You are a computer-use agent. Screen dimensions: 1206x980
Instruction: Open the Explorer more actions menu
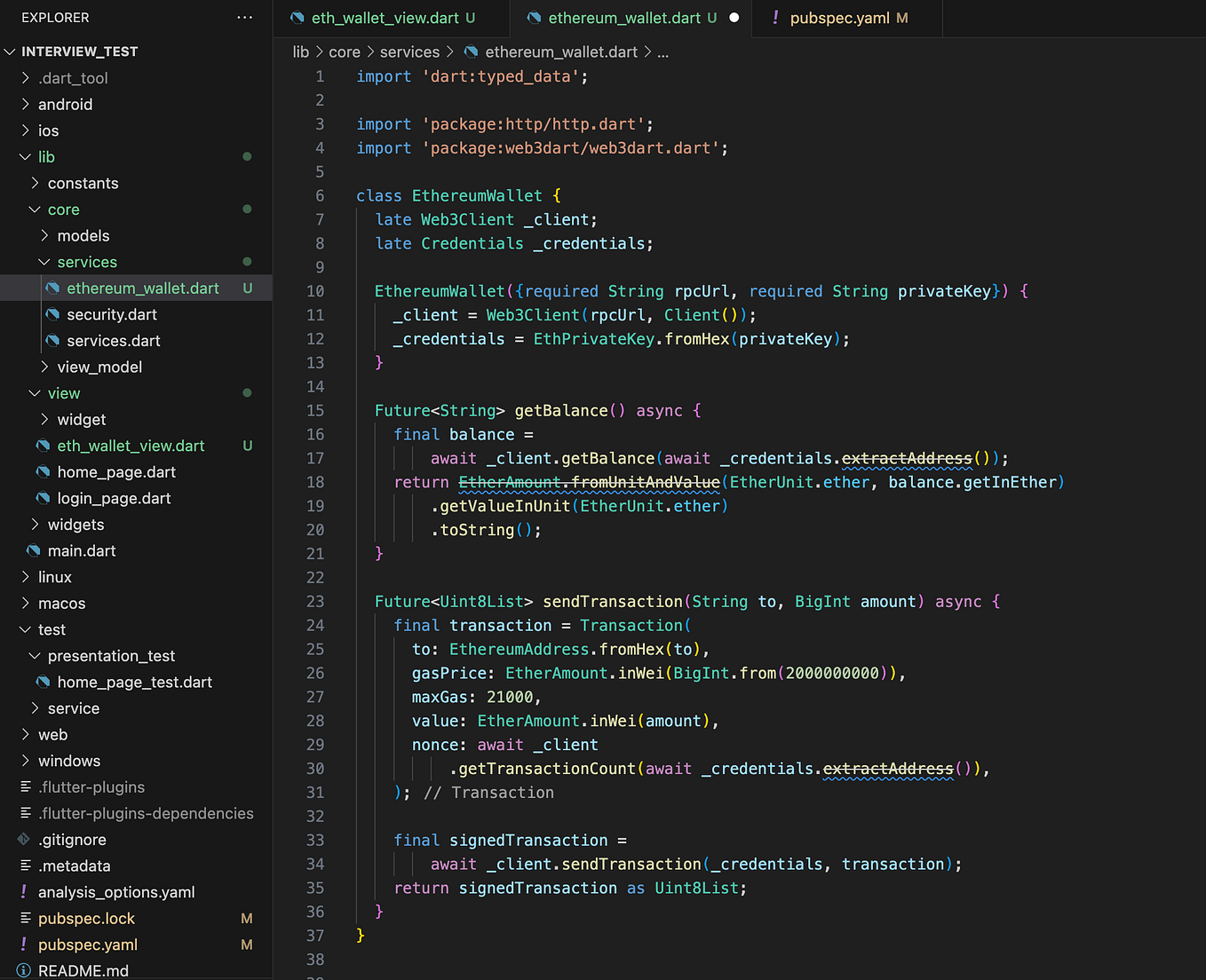tap(244, 17)
